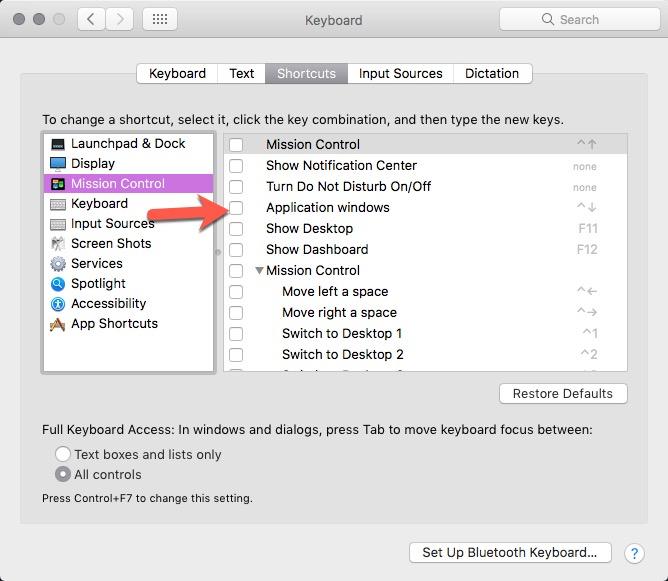Select the Screen Shots icon
The image size is (668, 581).
(58, 244)
